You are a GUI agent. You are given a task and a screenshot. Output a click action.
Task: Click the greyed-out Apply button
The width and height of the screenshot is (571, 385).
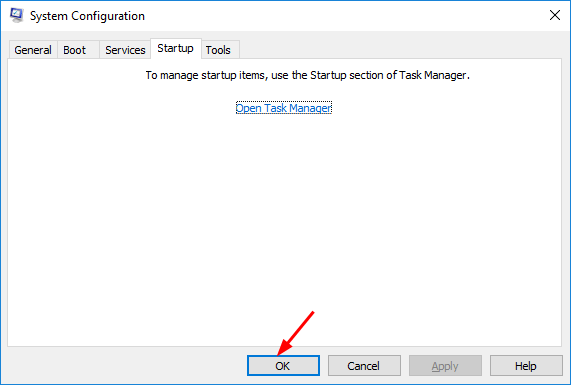445,366
